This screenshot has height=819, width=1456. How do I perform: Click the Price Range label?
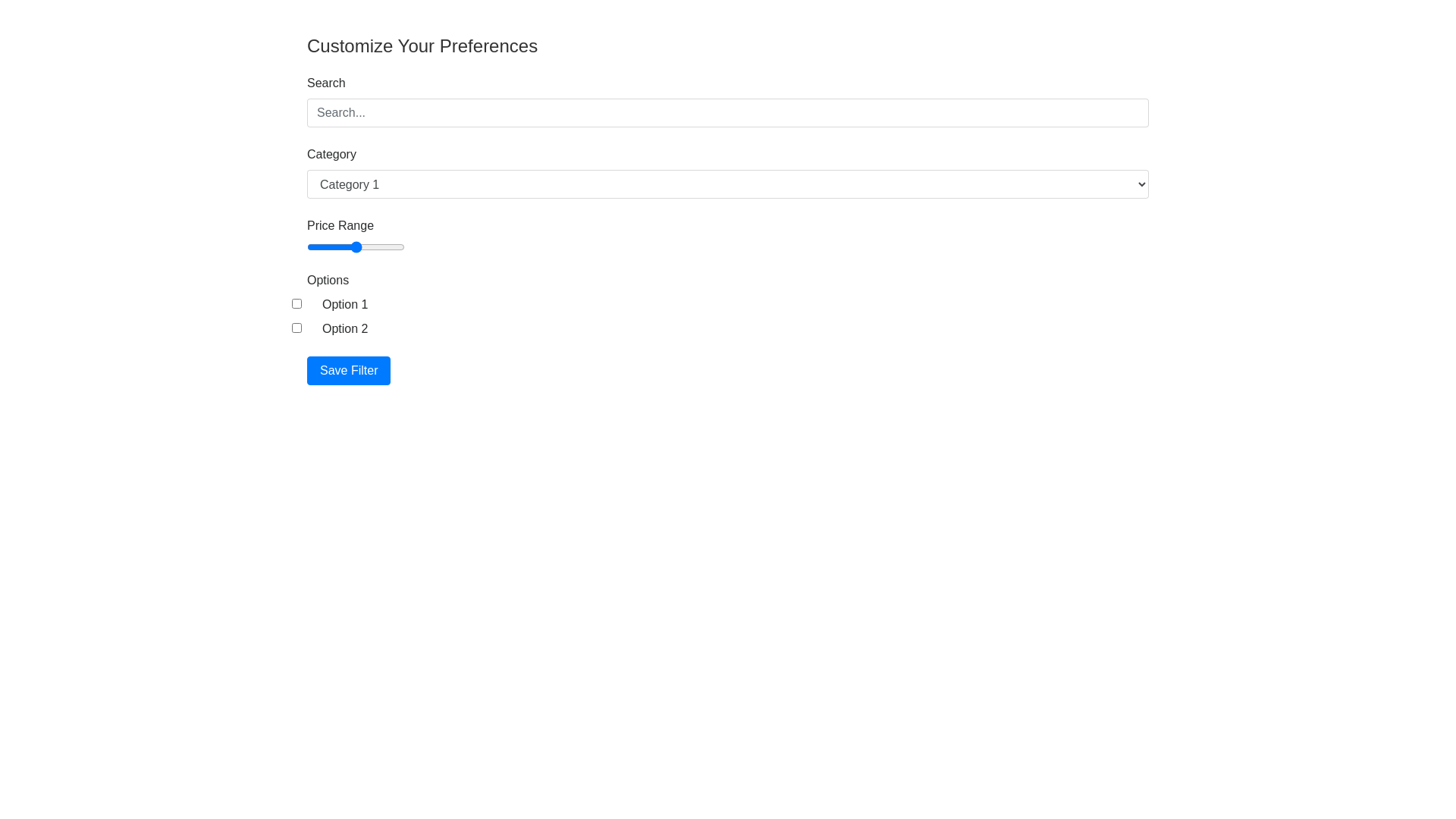tap(340, 225)
